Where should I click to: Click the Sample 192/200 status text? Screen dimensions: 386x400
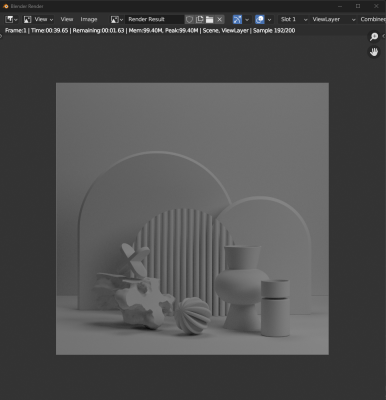pos(274,31)
